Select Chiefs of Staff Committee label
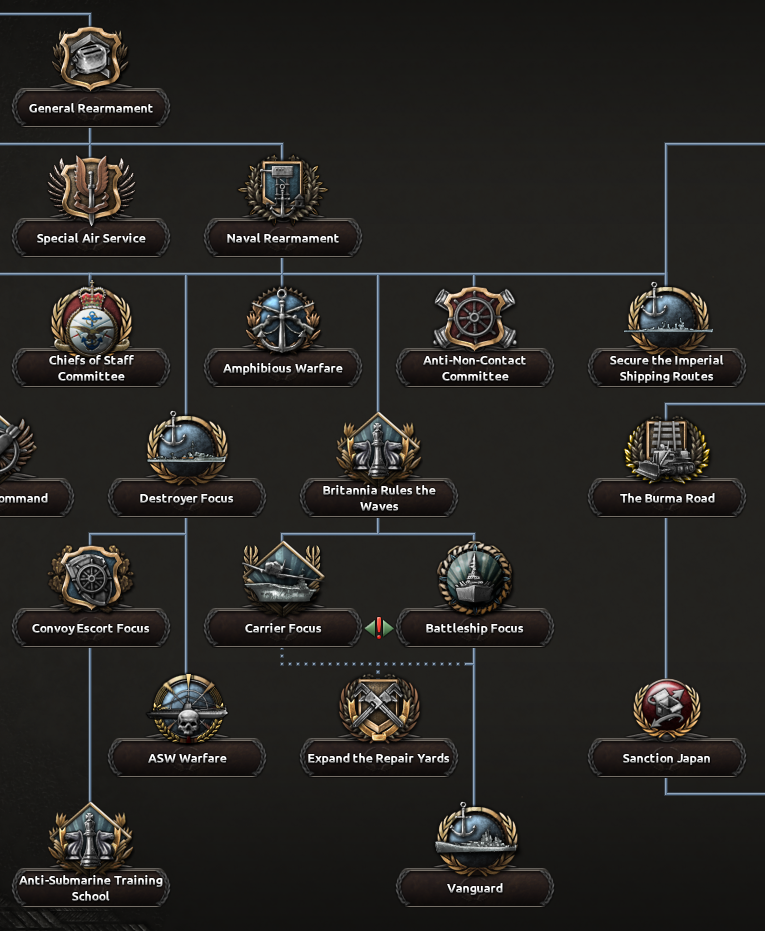 pos(91,368)
